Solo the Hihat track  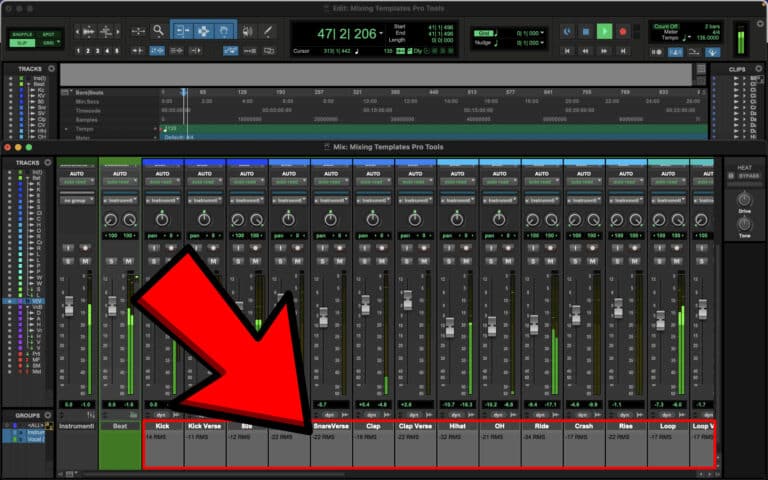(x=449, y=261)
